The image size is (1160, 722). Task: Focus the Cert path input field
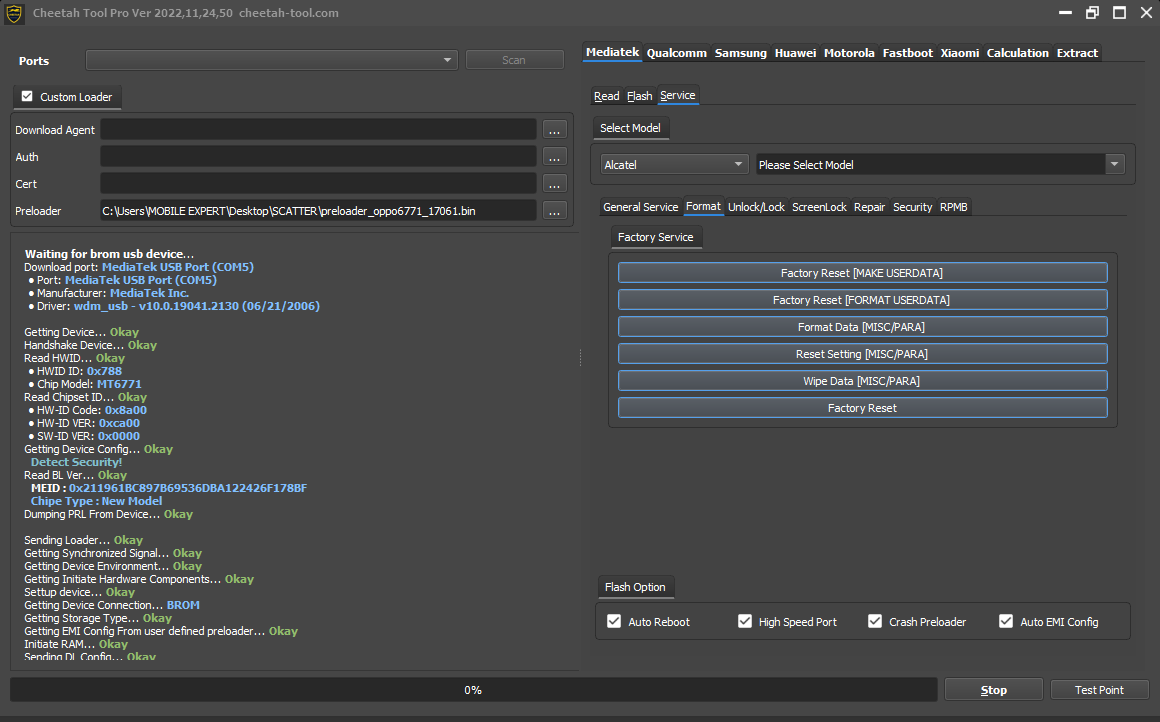click(x=318, y=183)
